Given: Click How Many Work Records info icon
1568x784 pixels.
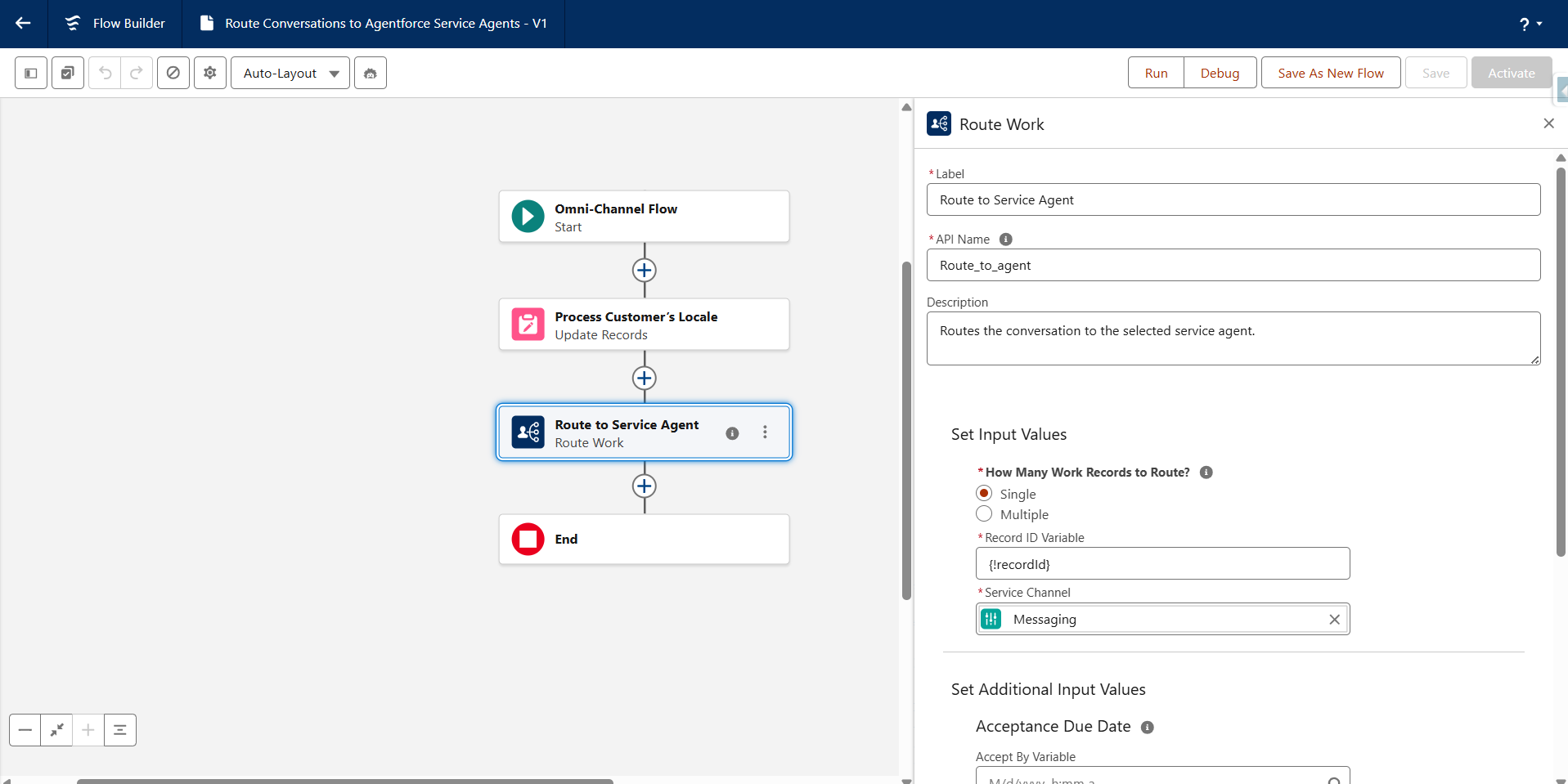Looking at the screenshot, I should click(1206, 473).
